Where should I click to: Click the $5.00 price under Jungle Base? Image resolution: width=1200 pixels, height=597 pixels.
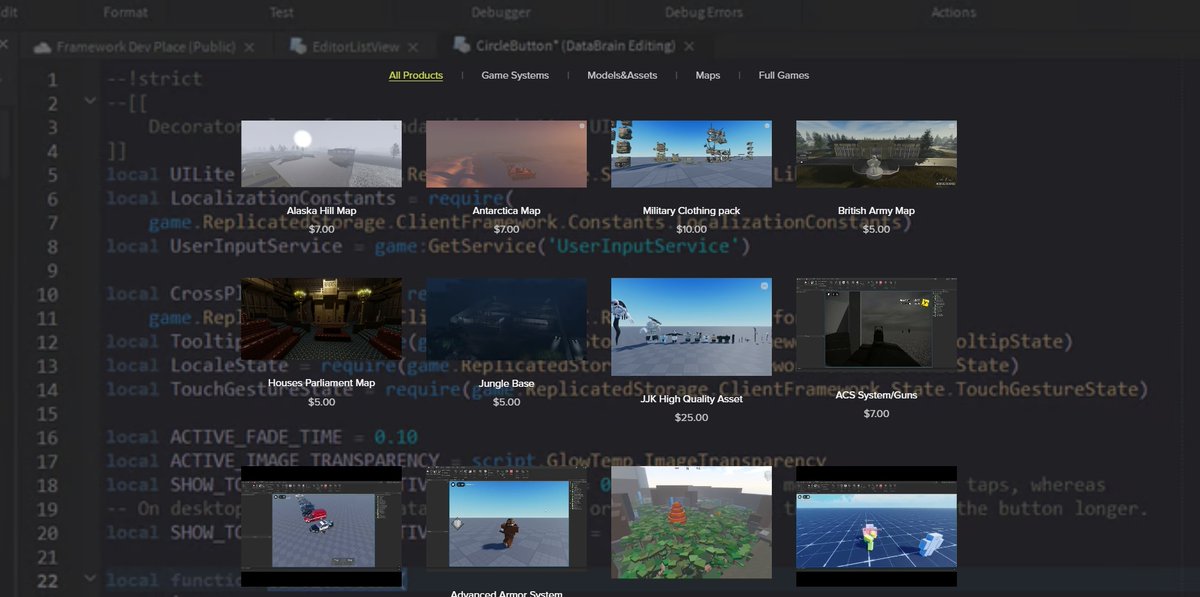tap(506, 401)
